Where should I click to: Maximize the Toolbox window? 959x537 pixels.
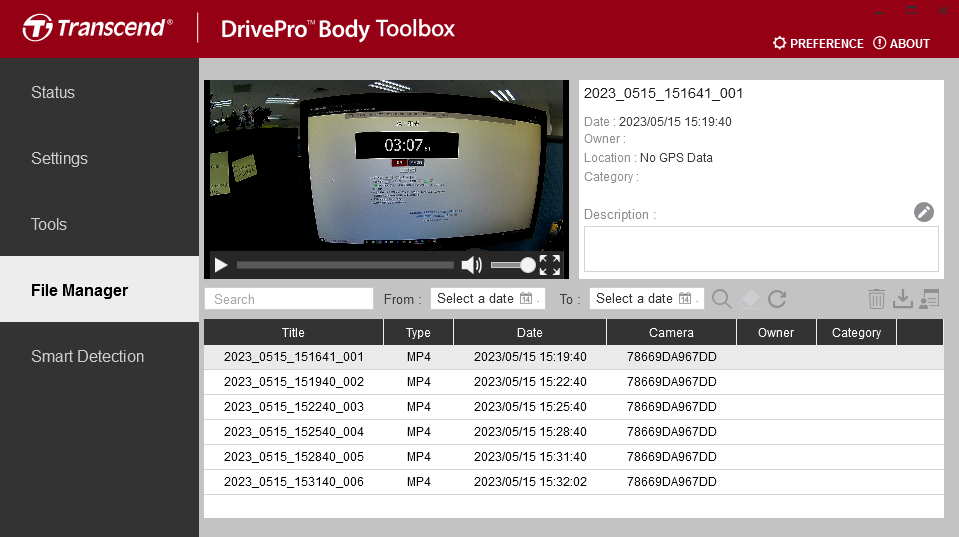coord(911,11)
